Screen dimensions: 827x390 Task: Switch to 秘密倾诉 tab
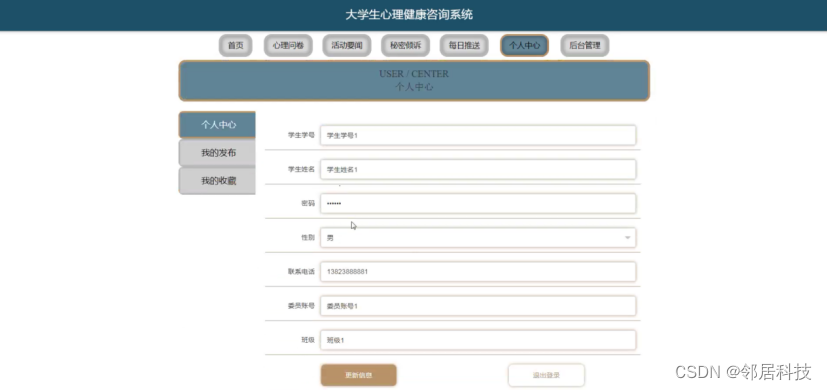pos(405,45)
